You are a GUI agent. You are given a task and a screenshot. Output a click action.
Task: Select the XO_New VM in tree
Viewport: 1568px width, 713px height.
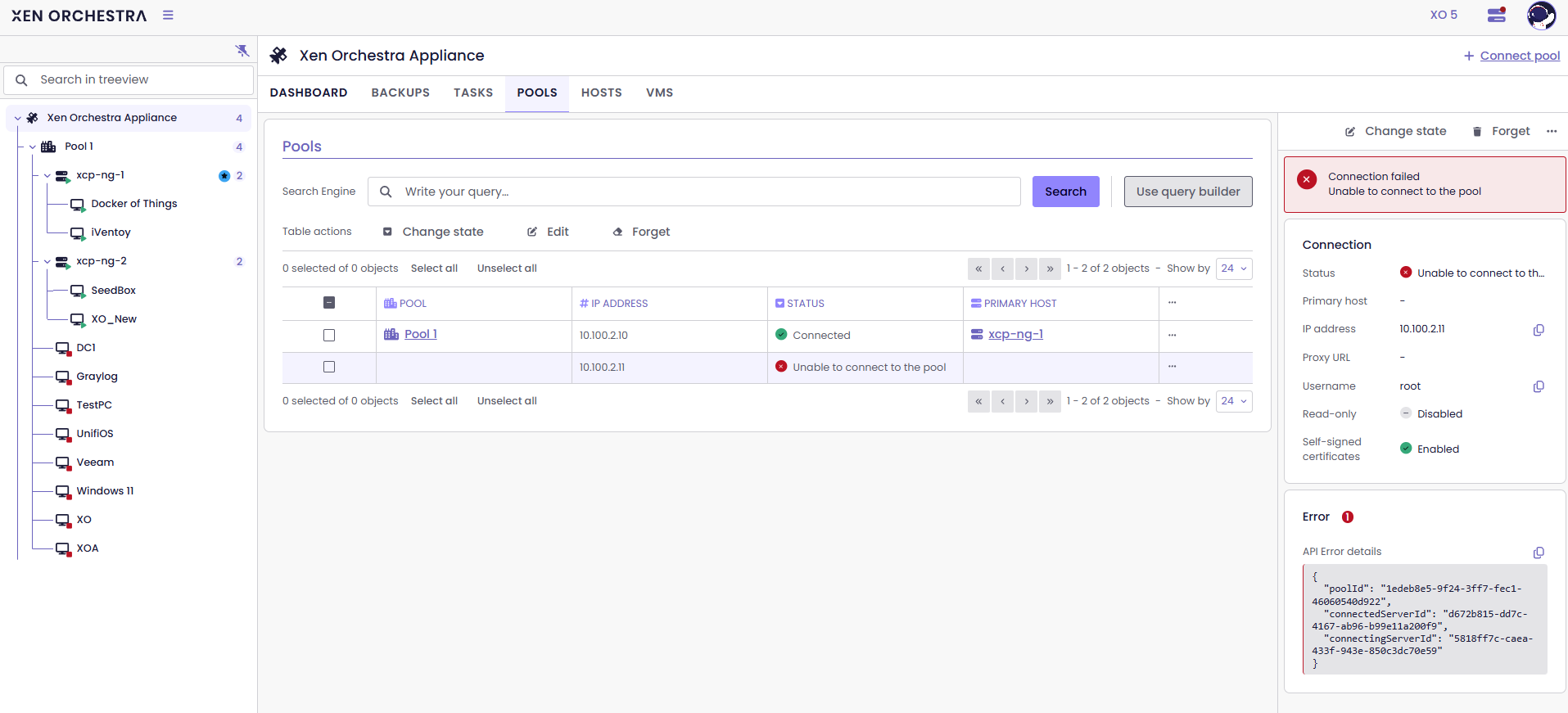(x=114, y=319)
